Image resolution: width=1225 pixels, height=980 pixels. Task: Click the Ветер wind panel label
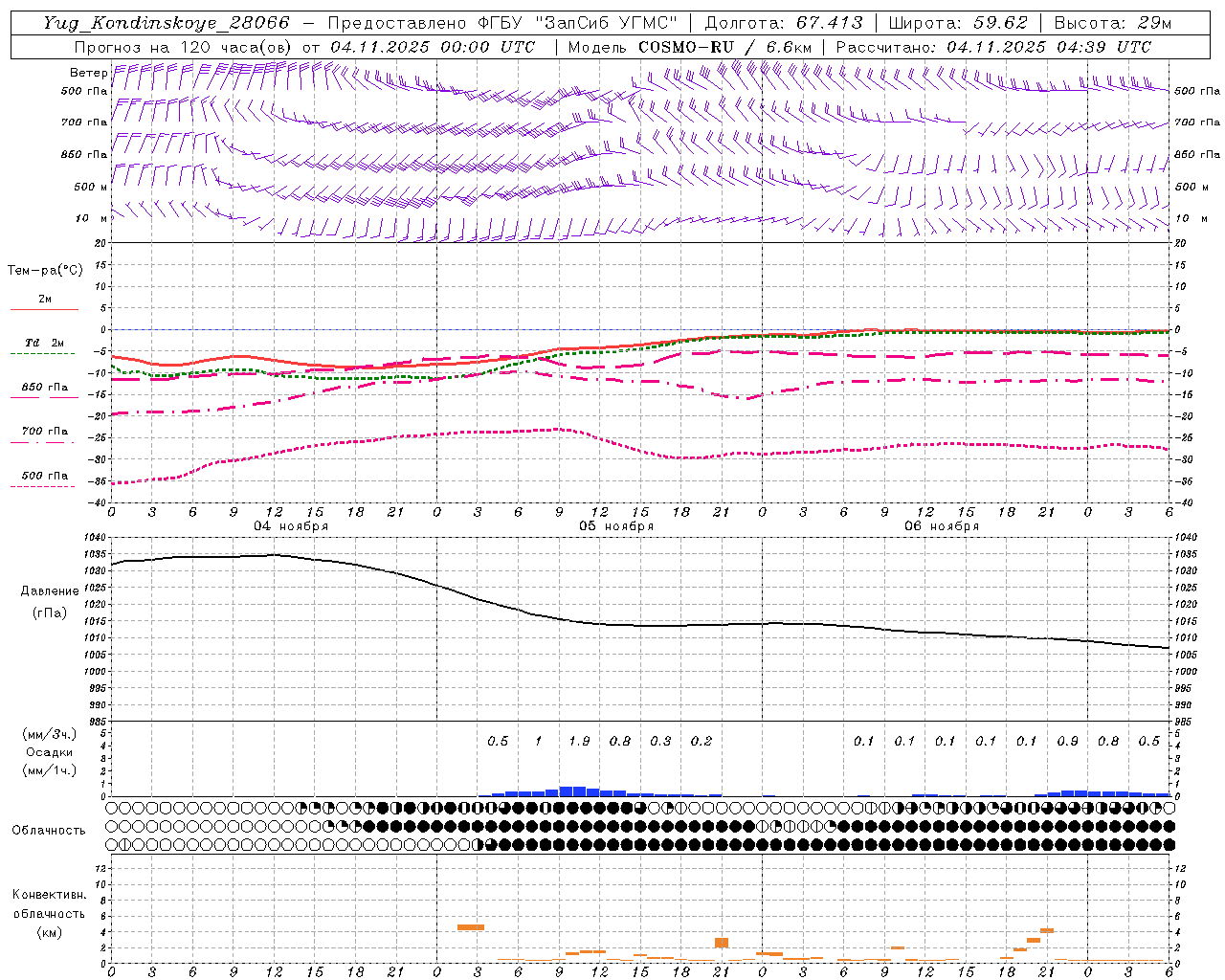pyautogui.click(x=88, y=73)
